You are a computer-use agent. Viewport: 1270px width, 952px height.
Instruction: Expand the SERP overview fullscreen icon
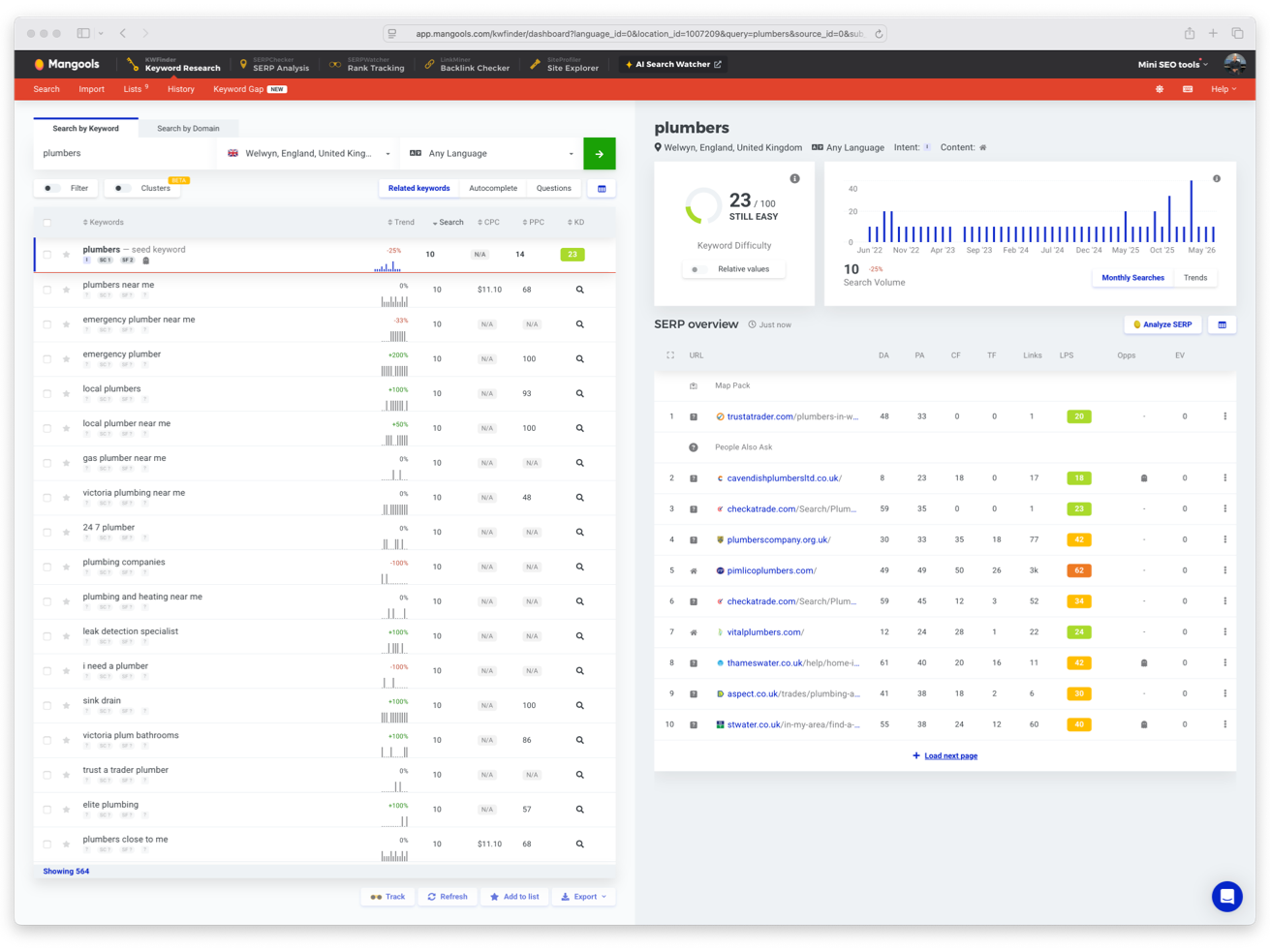(670, 355)
